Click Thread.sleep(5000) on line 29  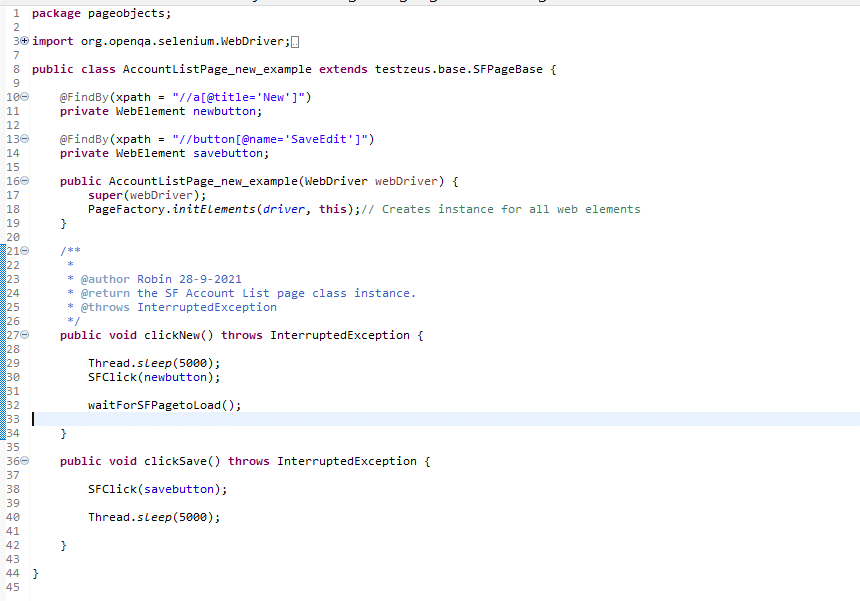coord(154,363)
